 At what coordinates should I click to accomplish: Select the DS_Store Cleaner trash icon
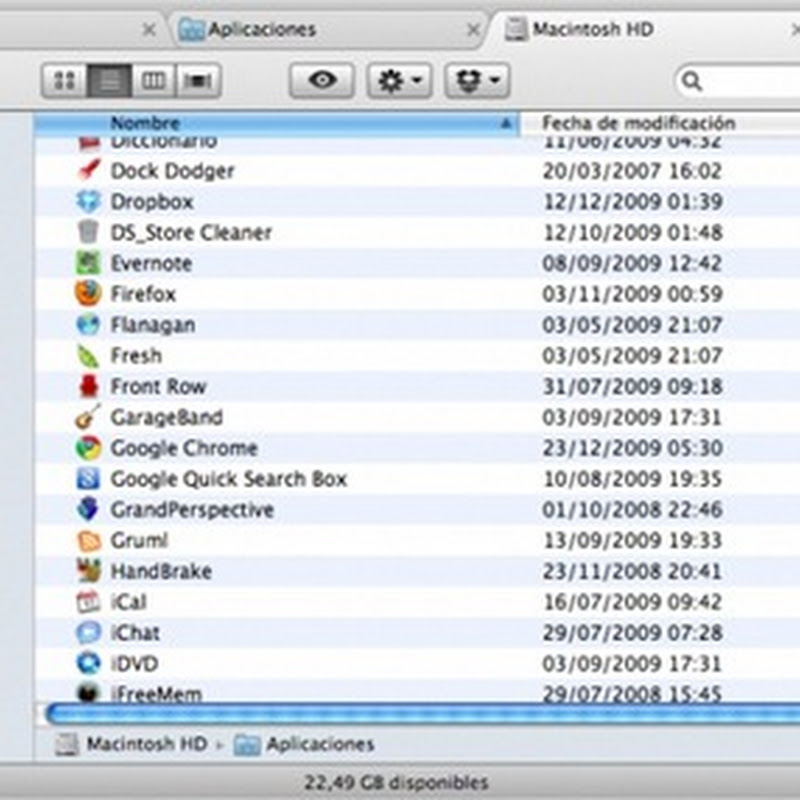pyautogui.click(x=88, y=232)
